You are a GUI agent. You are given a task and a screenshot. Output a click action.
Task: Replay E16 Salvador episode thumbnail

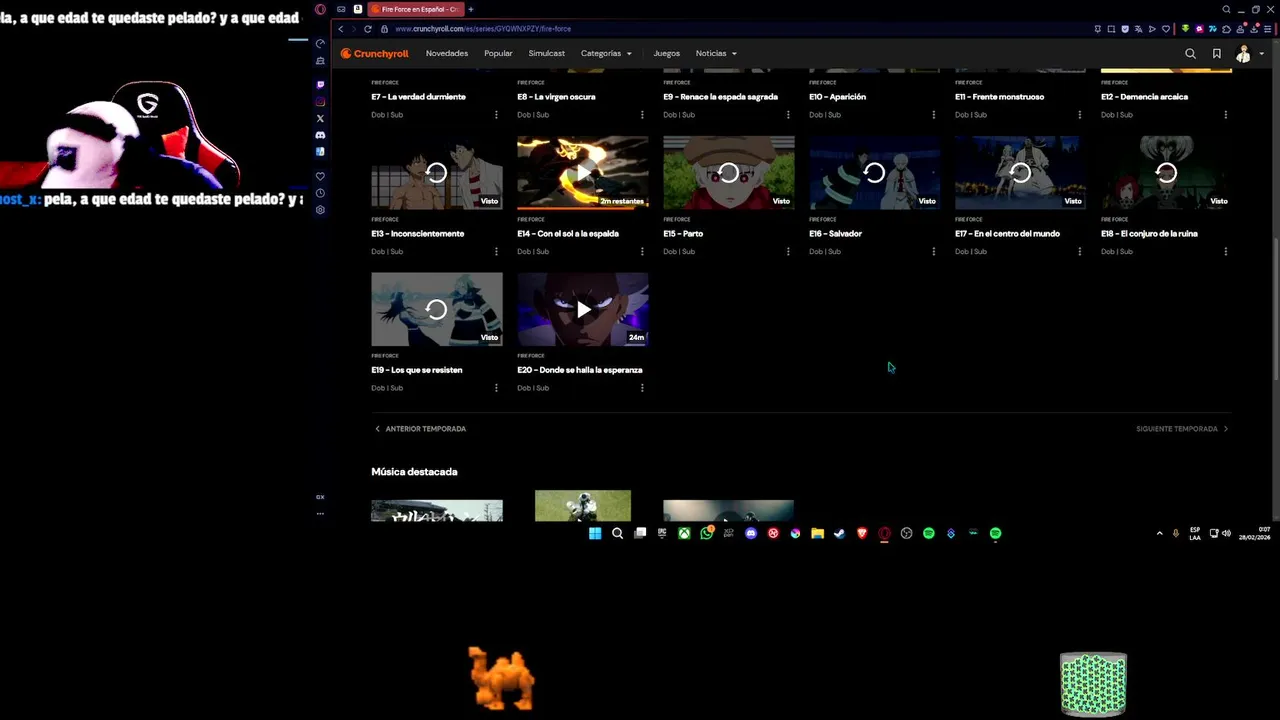874,172
